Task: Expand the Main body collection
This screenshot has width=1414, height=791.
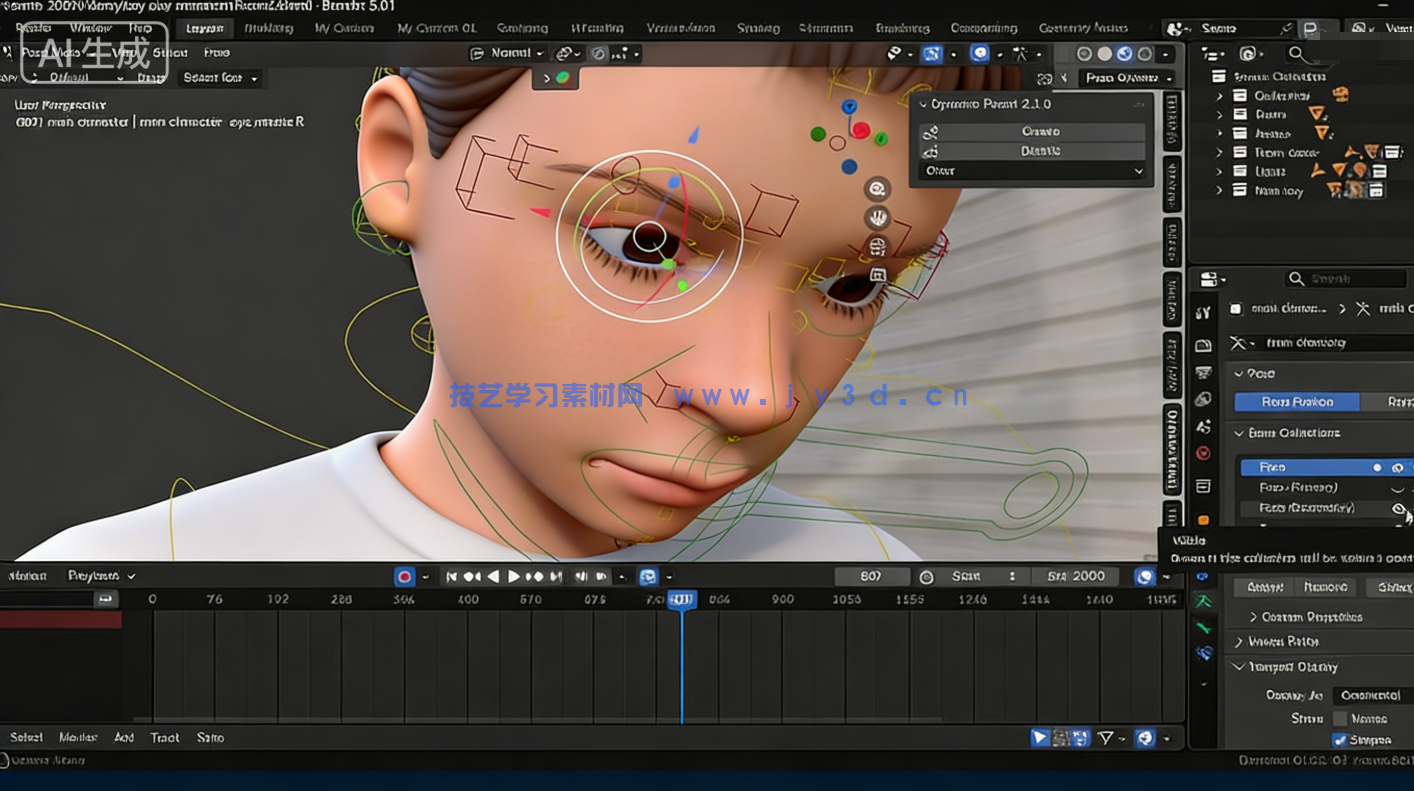Action: [1220, 190]
